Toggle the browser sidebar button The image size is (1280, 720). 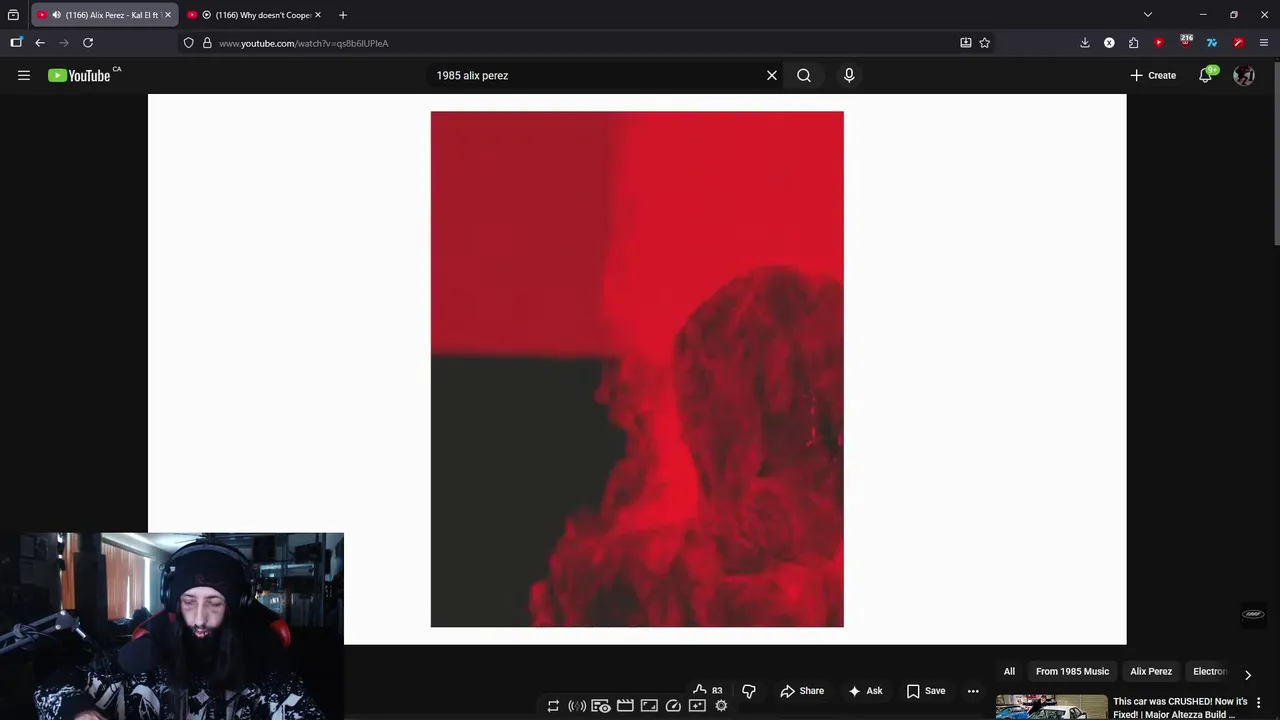pos(16,43)
